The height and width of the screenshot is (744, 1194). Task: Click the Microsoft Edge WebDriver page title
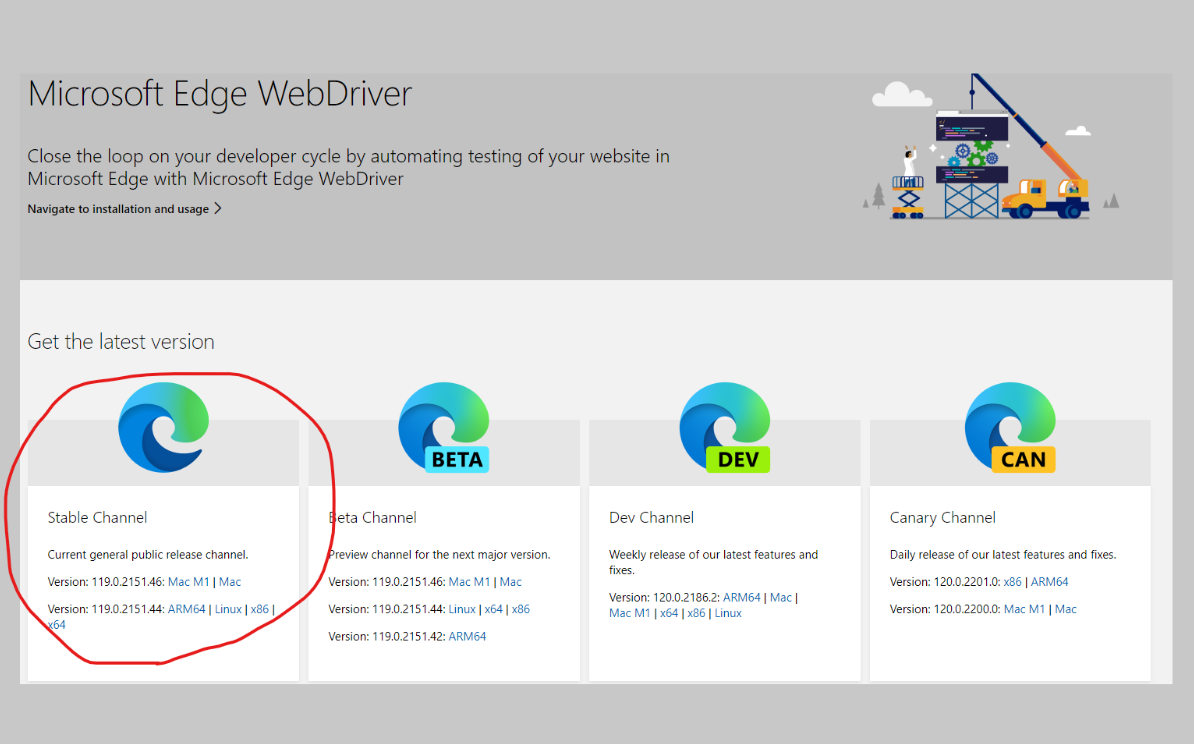(219, 94)
